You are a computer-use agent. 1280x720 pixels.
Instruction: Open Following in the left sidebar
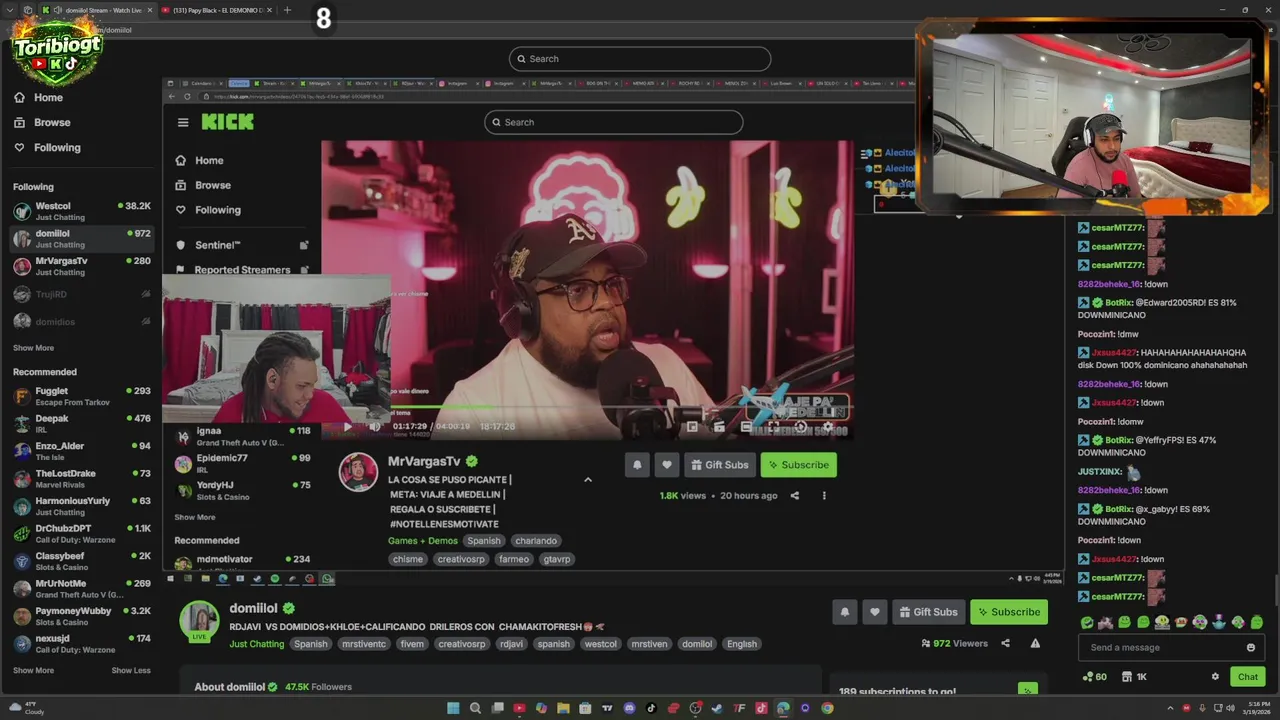tap(48, 147)
